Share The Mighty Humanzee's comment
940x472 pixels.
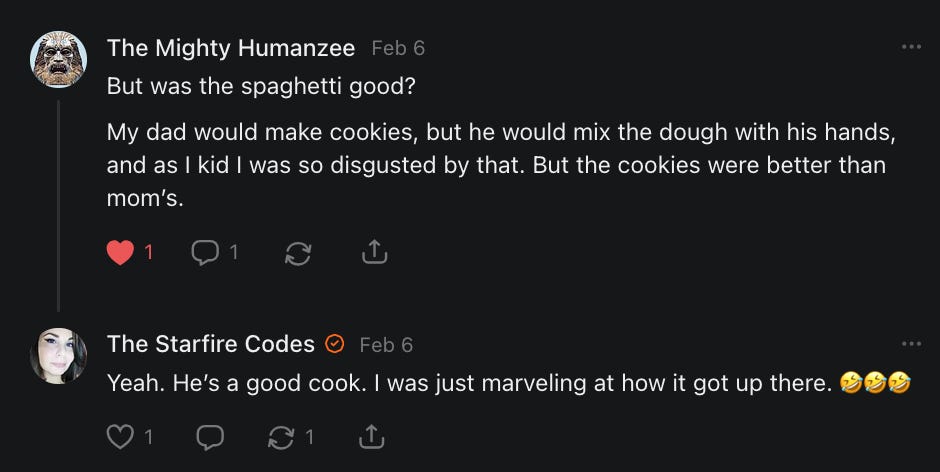coord(373,253)
